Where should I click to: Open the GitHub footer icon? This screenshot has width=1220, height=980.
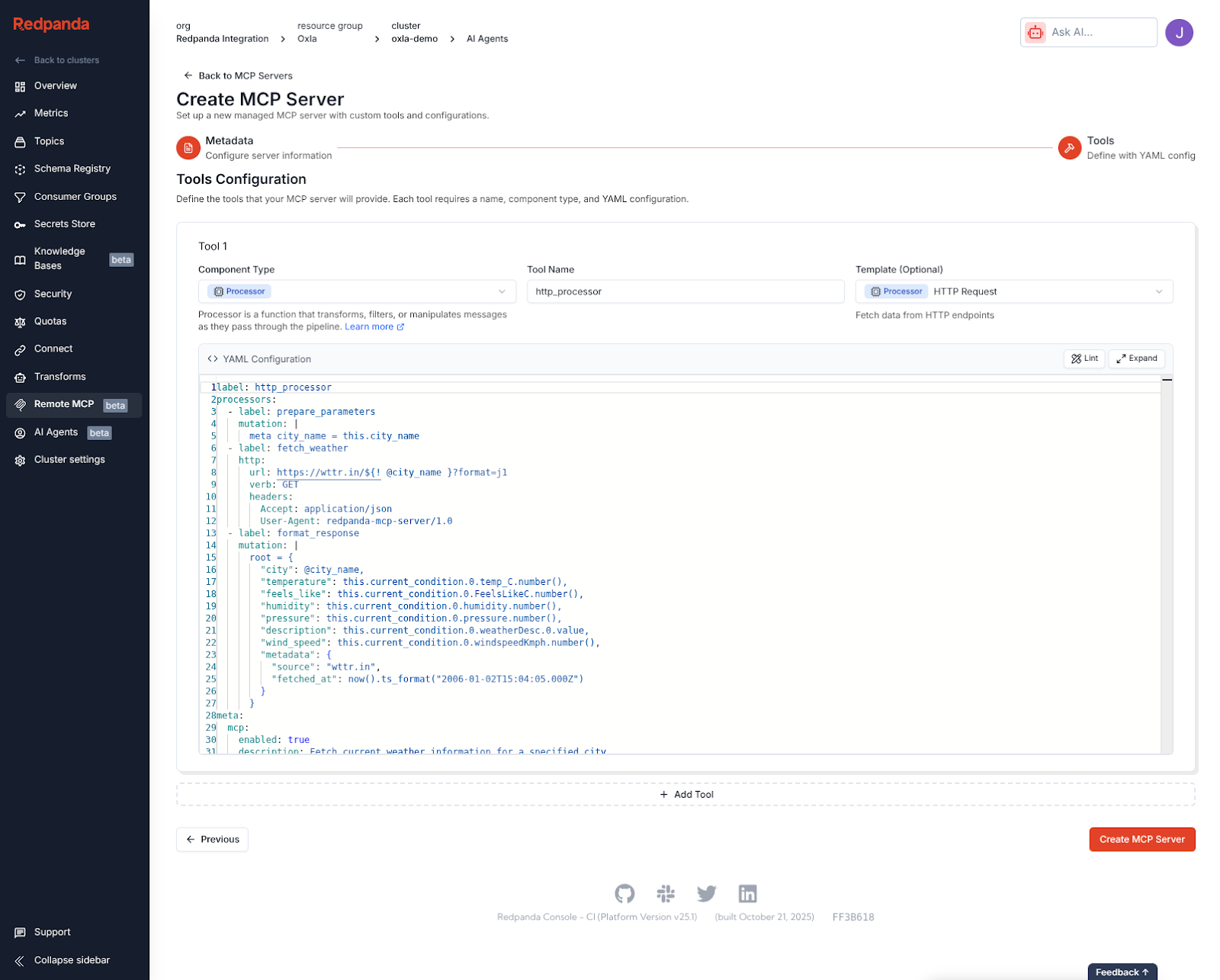[624, 894]
